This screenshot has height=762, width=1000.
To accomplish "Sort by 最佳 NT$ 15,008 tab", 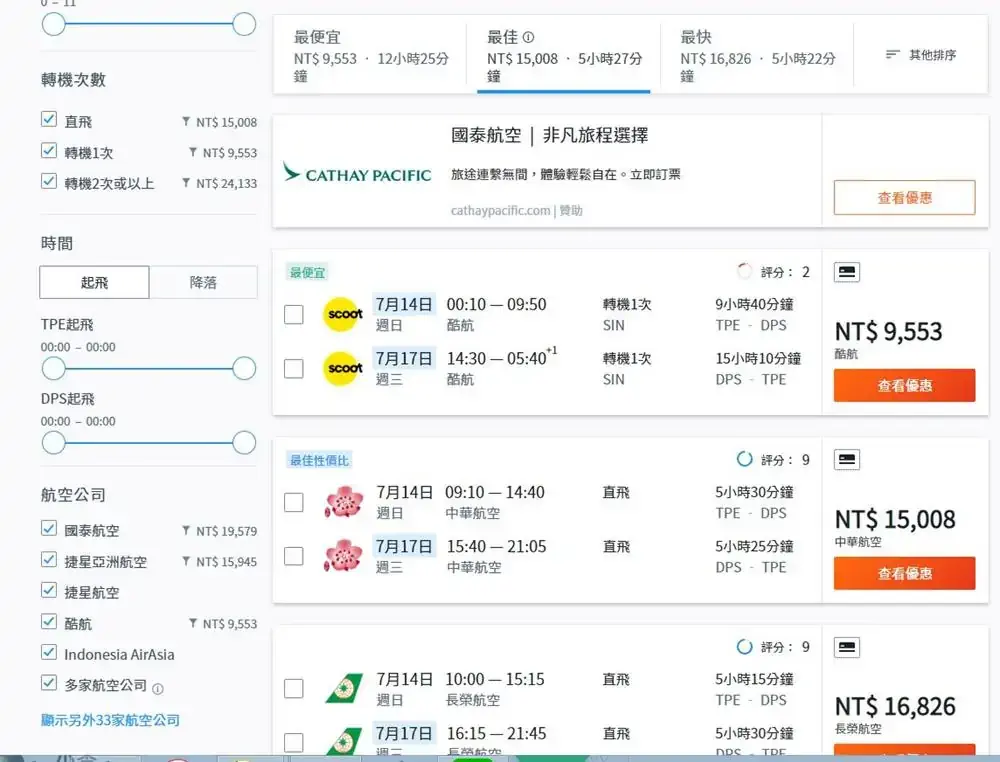I will click(x=564, y=56).
